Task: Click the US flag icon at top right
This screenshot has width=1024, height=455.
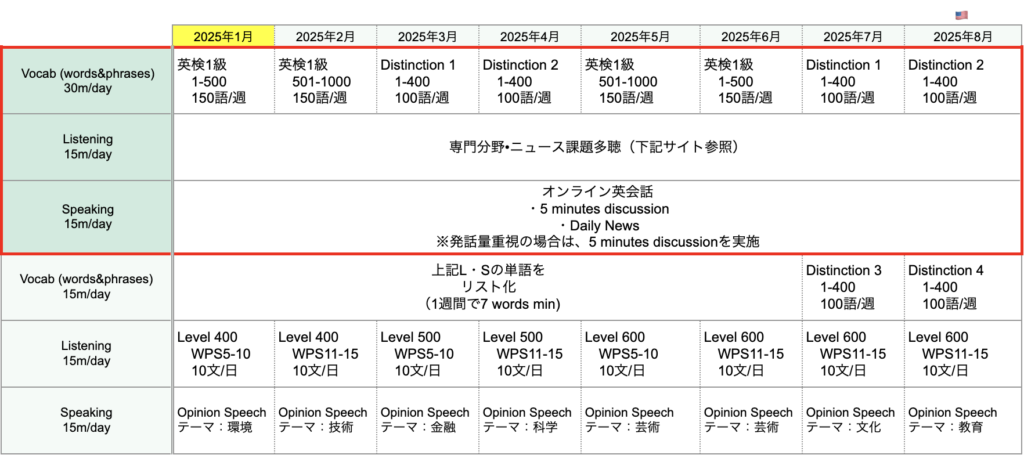Action: click(x=962, y=15)
